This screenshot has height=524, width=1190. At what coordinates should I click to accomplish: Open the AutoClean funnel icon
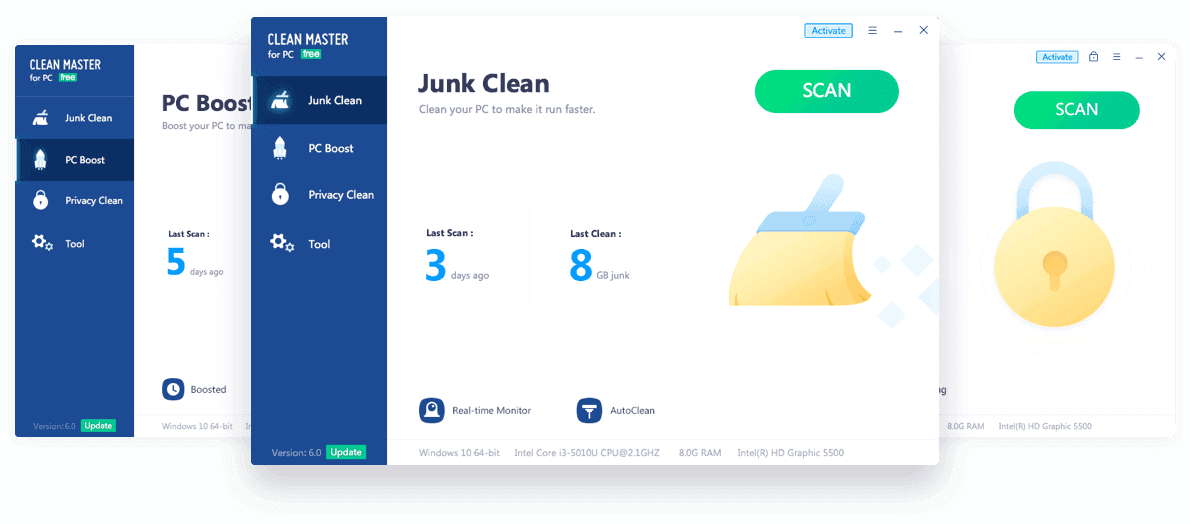589,410
